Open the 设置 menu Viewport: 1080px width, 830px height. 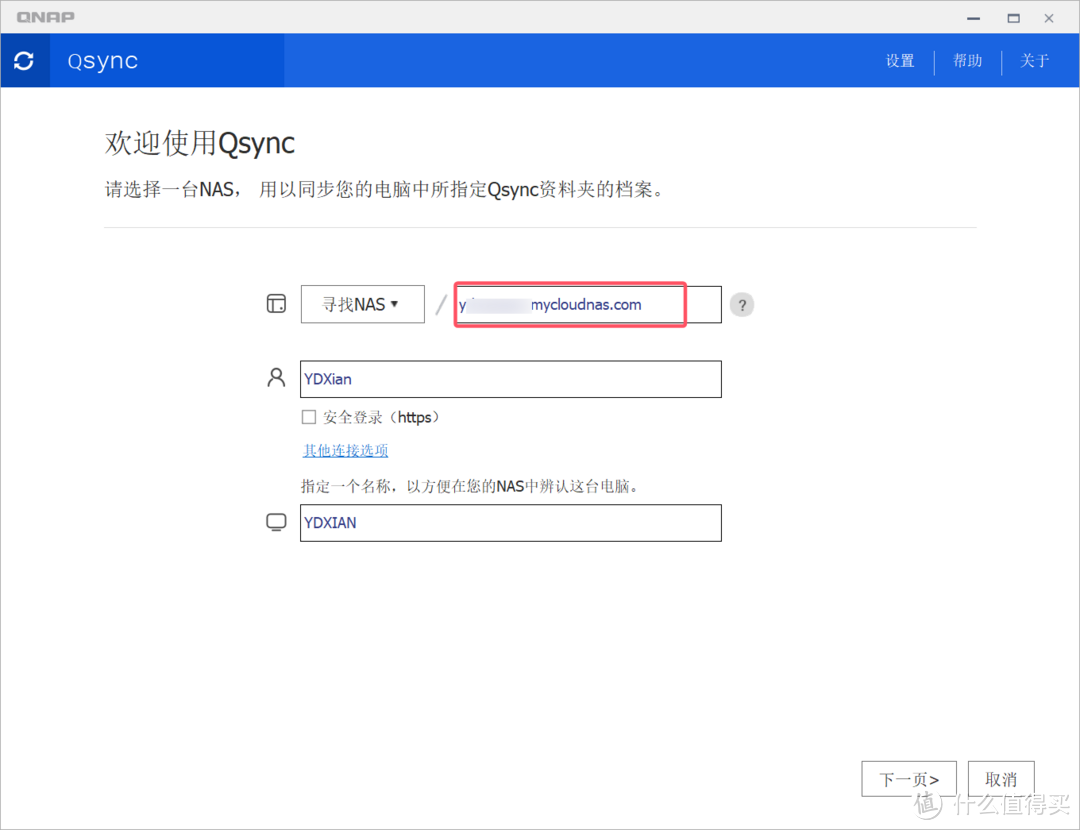(900, 61)
